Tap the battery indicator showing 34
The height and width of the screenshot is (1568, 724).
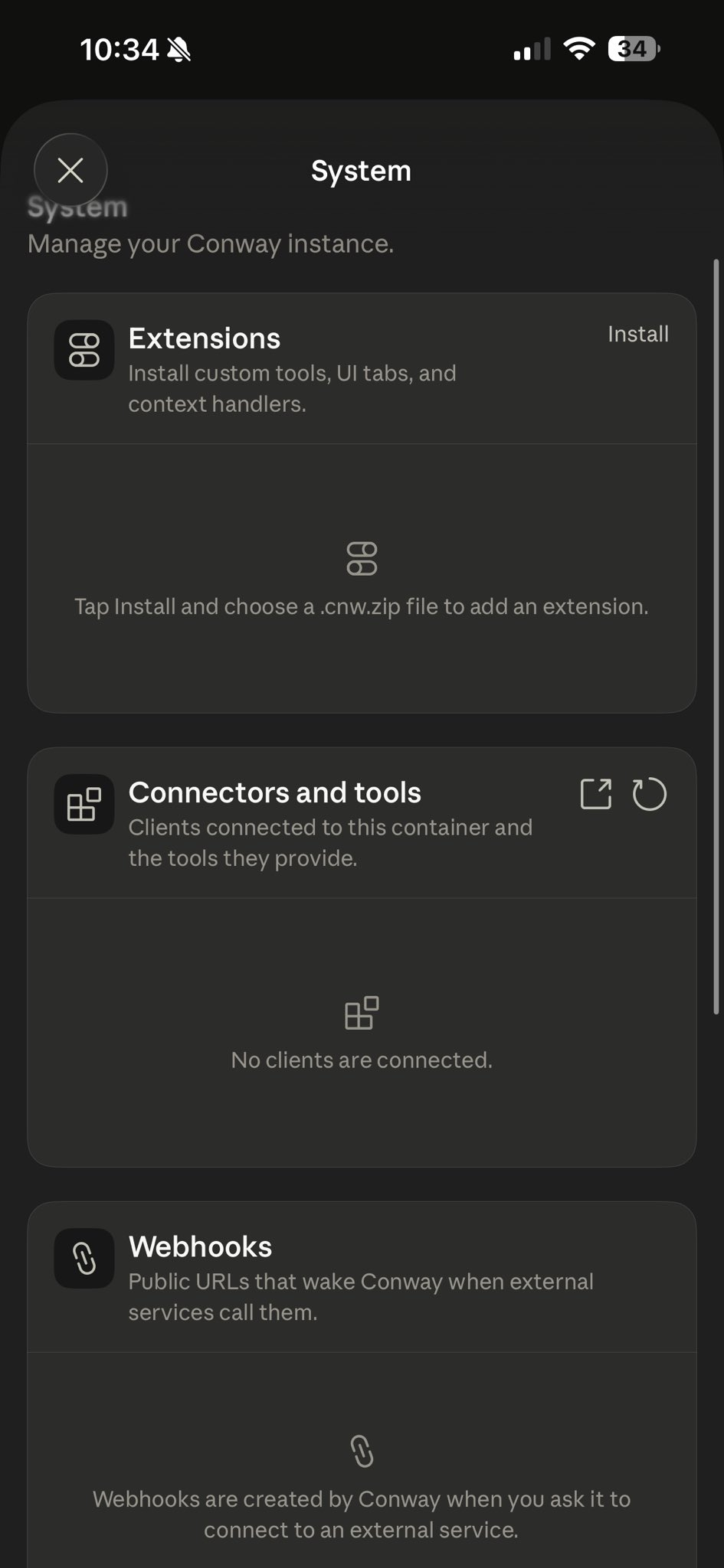click(x=633, y=50)
